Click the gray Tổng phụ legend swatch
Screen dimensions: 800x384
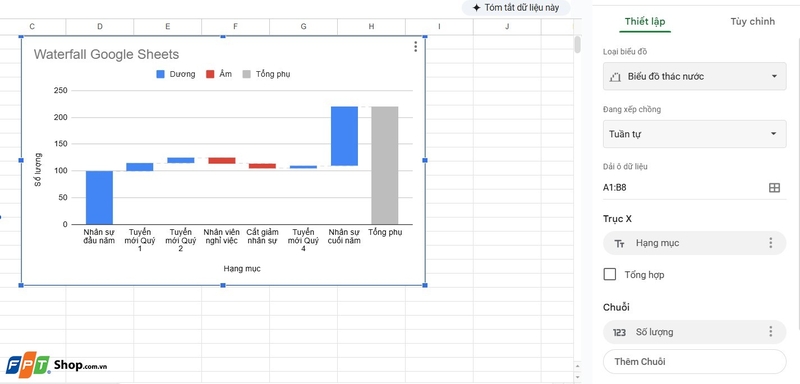coord(246,74)
